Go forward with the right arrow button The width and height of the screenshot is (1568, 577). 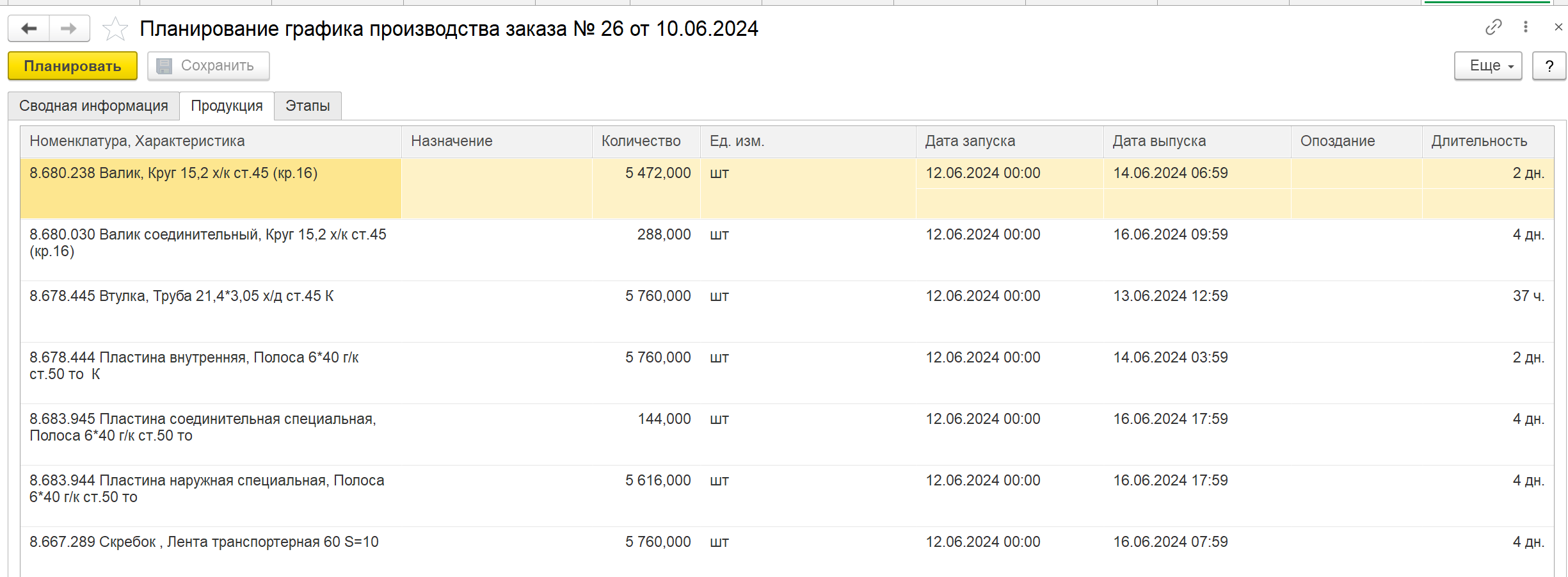[69, 29]
